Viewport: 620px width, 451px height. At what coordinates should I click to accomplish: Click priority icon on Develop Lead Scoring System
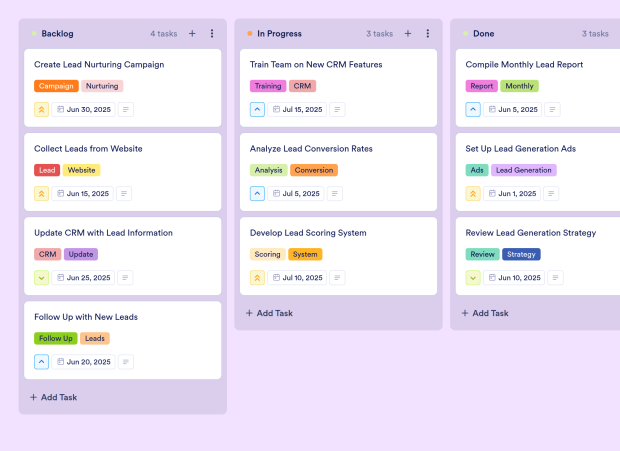tap(257, 278)
